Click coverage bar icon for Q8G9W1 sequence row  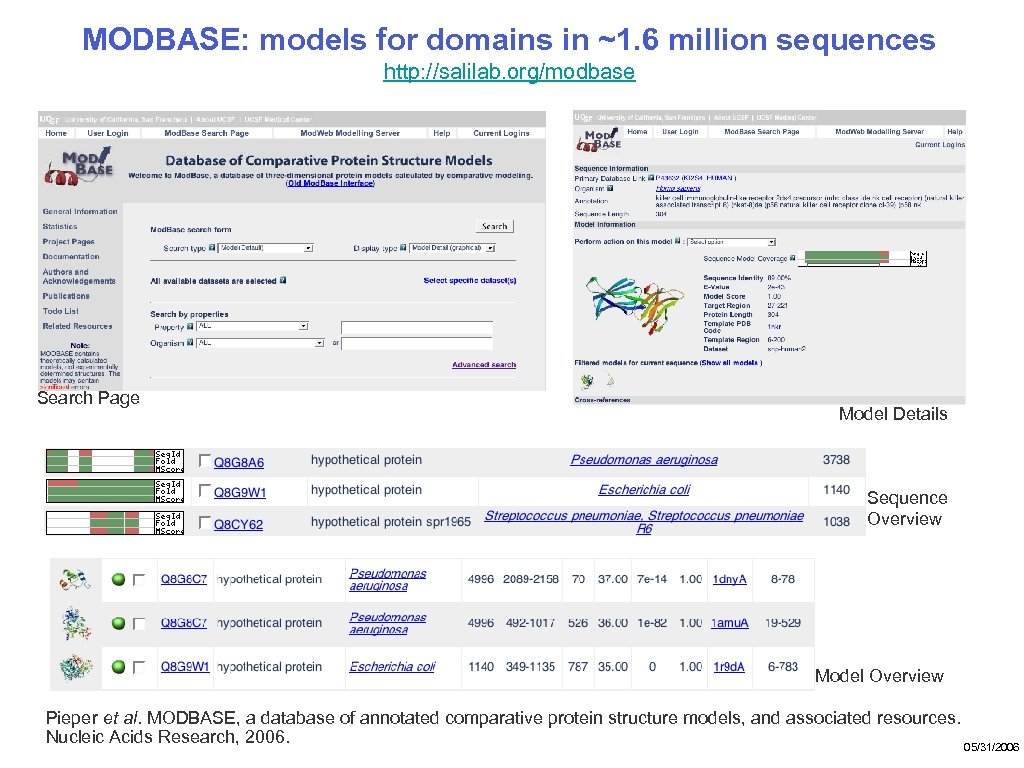click(115, 491)
